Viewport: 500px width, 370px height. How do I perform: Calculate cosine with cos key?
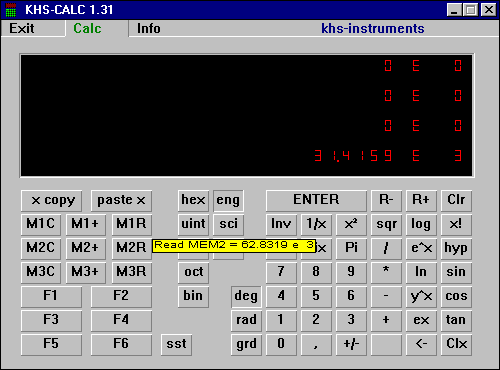456,296
